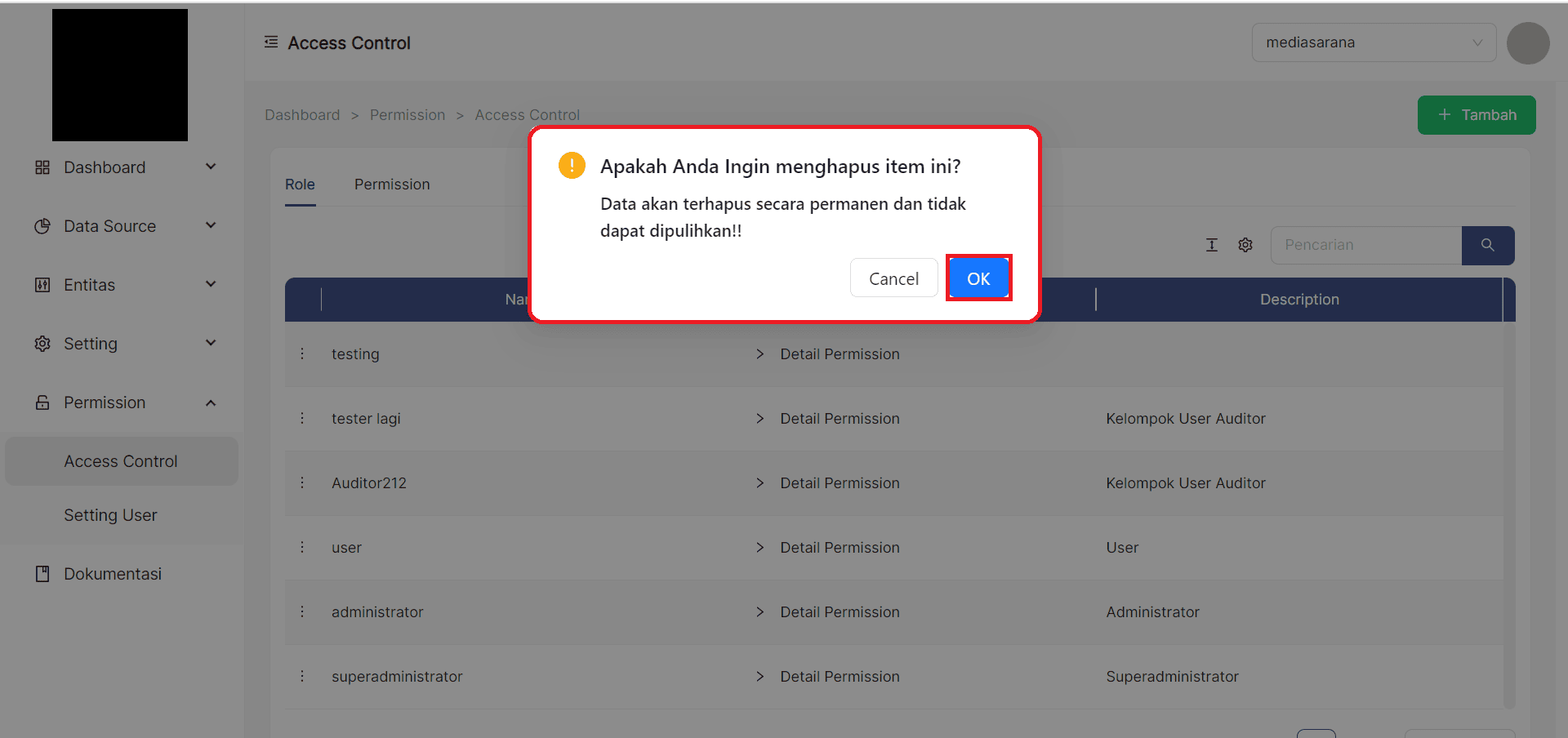The image size is (1568, 738).
Task: Open table settings gear icon
Action: click(1245, 245)
